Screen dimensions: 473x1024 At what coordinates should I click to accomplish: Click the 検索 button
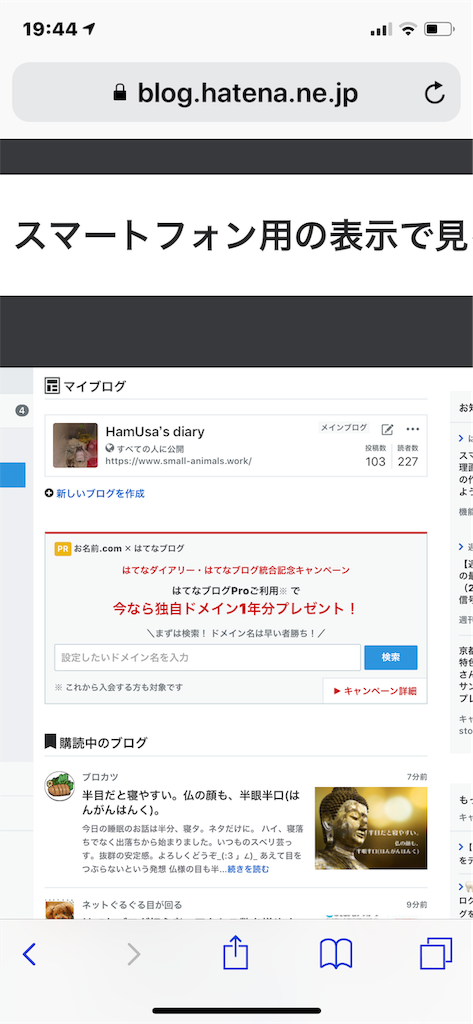click(391, 658)
